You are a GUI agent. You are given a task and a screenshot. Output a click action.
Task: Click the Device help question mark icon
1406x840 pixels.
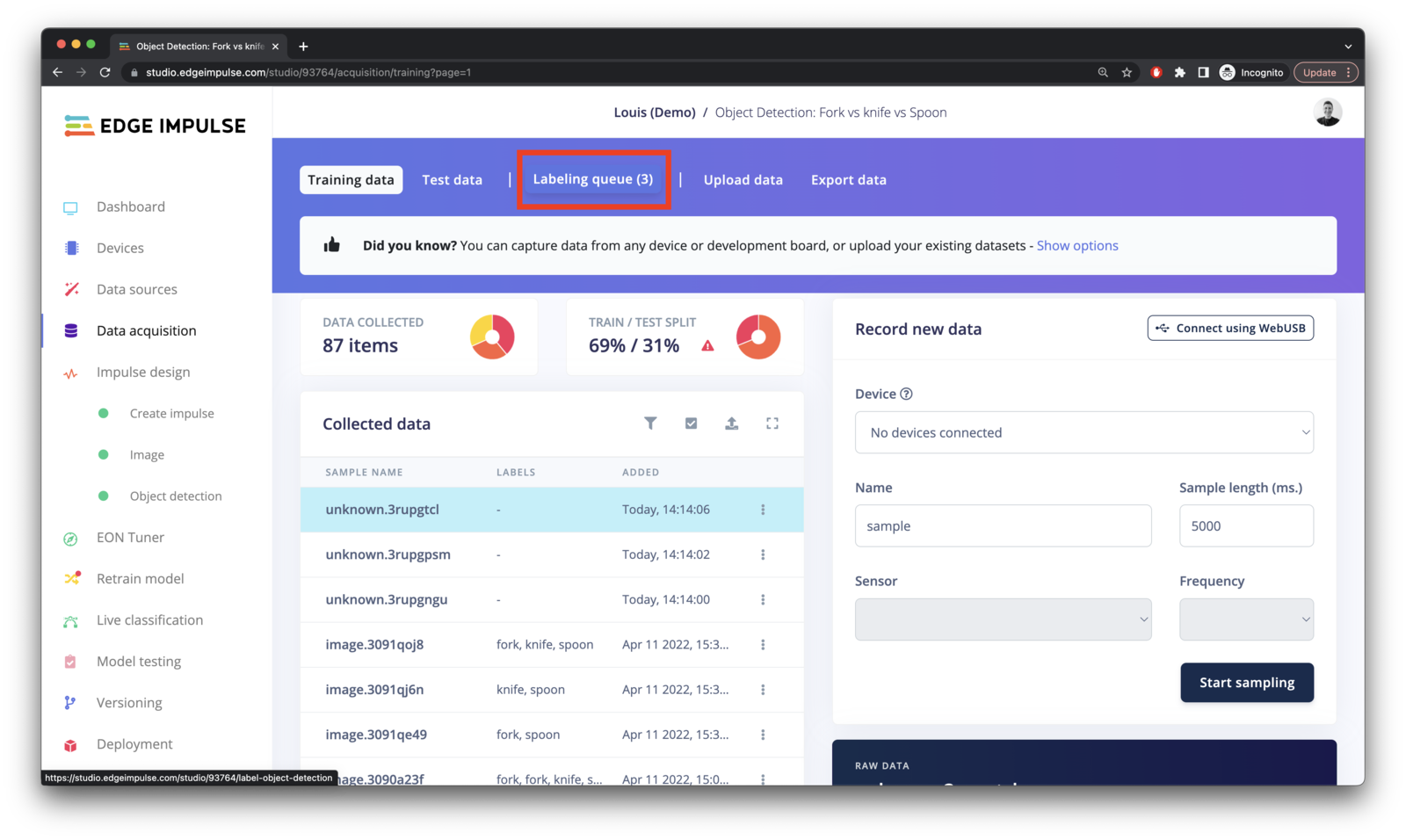point(906,394)
